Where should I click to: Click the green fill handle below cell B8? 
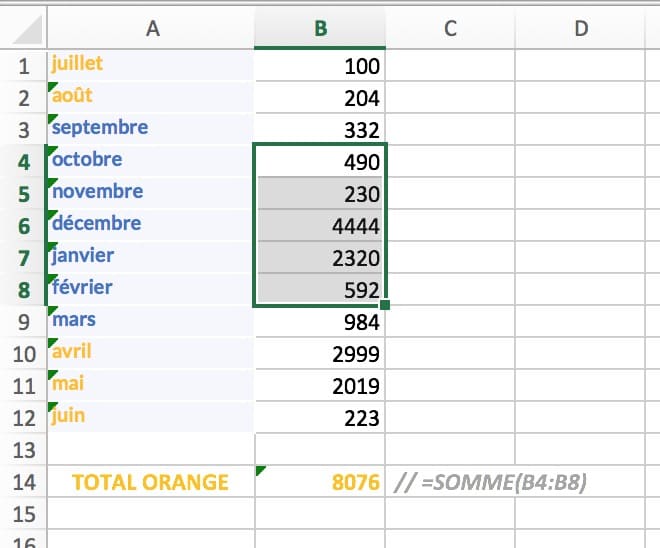click(385, 305)
